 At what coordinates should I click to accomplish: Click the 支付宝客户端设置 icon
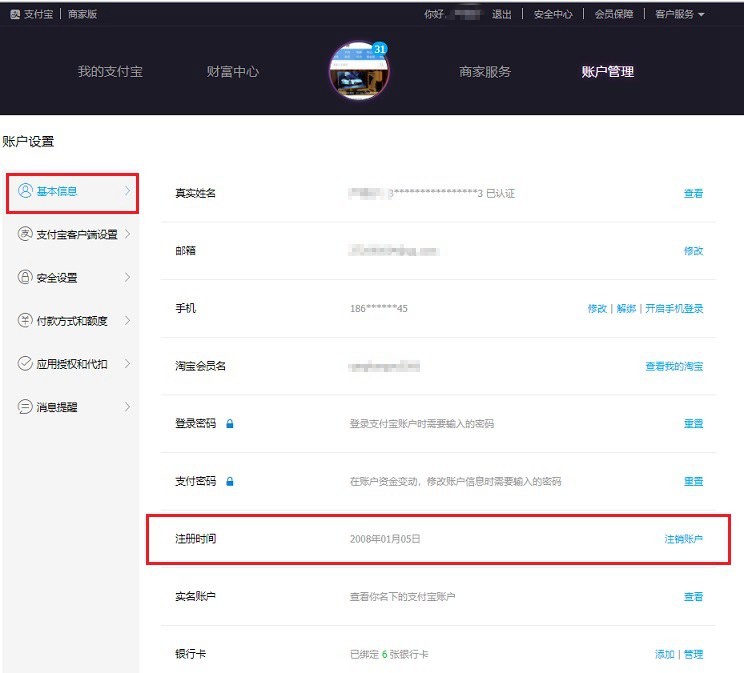(x=25, y=234)
